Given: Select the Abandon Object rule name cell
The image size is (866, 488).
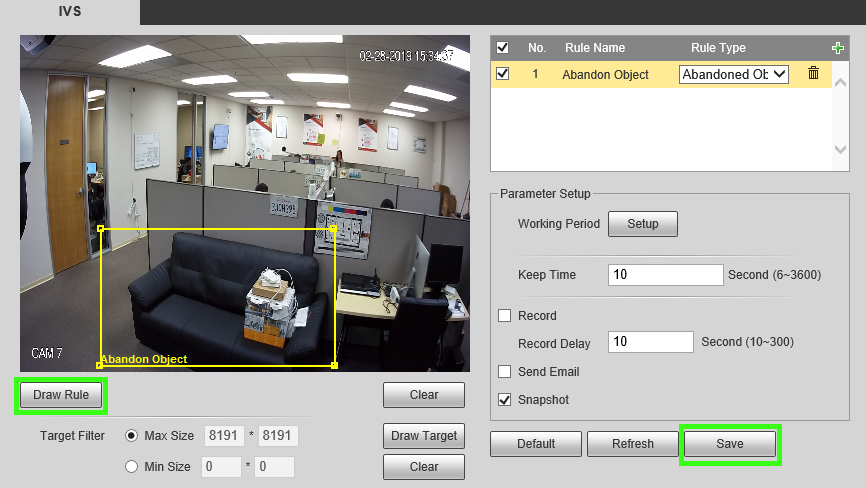Looking at the screenshot, I should (x=605, y=75).
